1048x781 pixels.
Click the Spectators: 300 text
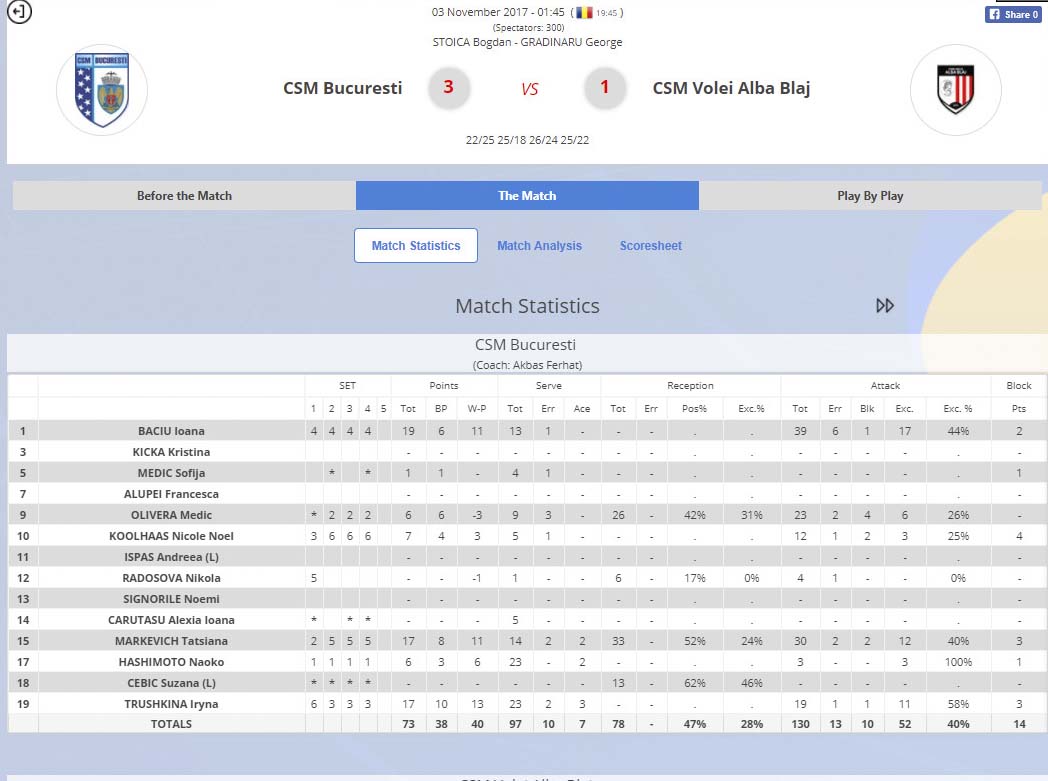pos(528,27)
